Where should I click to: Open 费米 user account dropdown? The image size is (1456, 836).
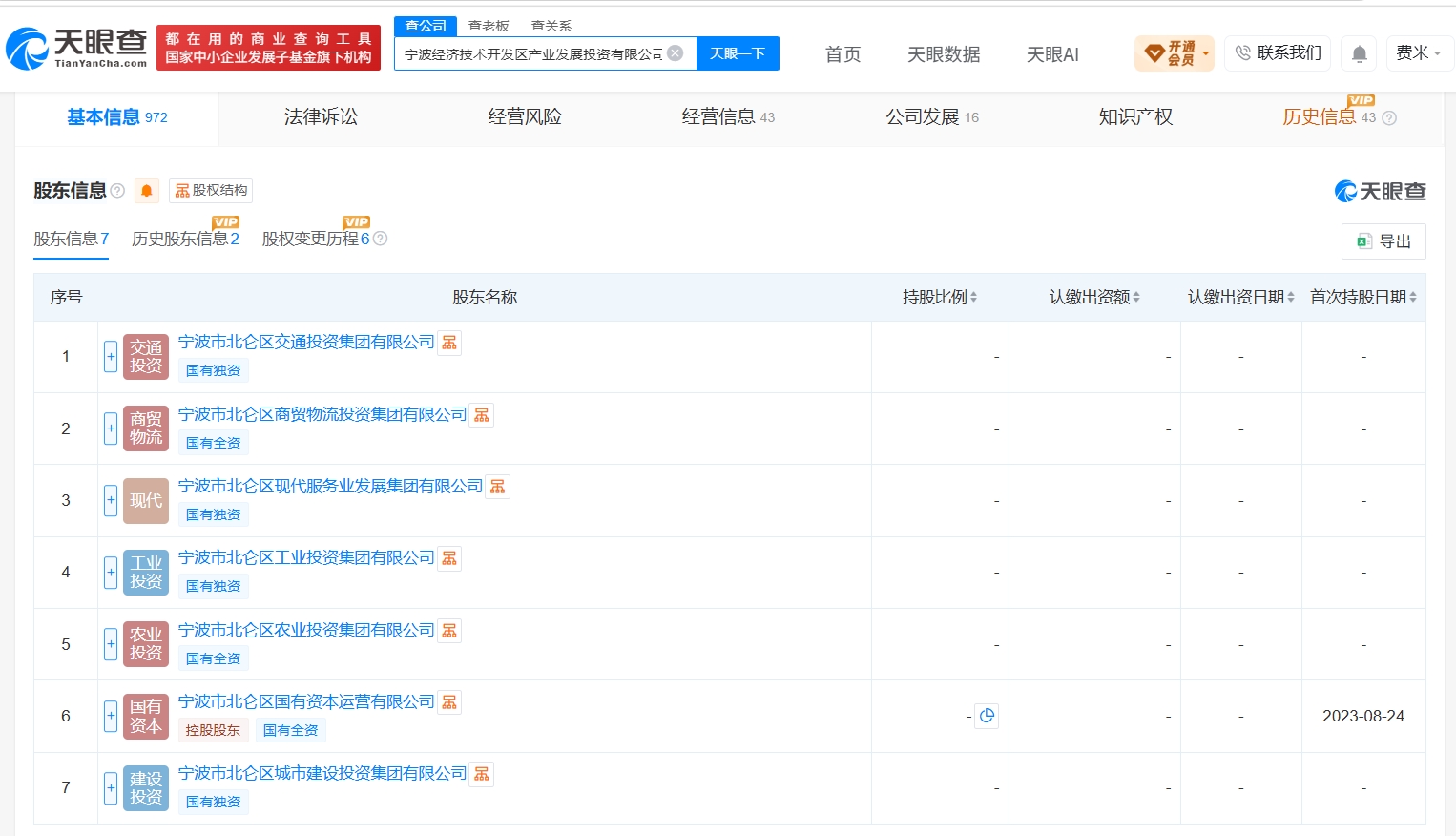(1419, 53)
